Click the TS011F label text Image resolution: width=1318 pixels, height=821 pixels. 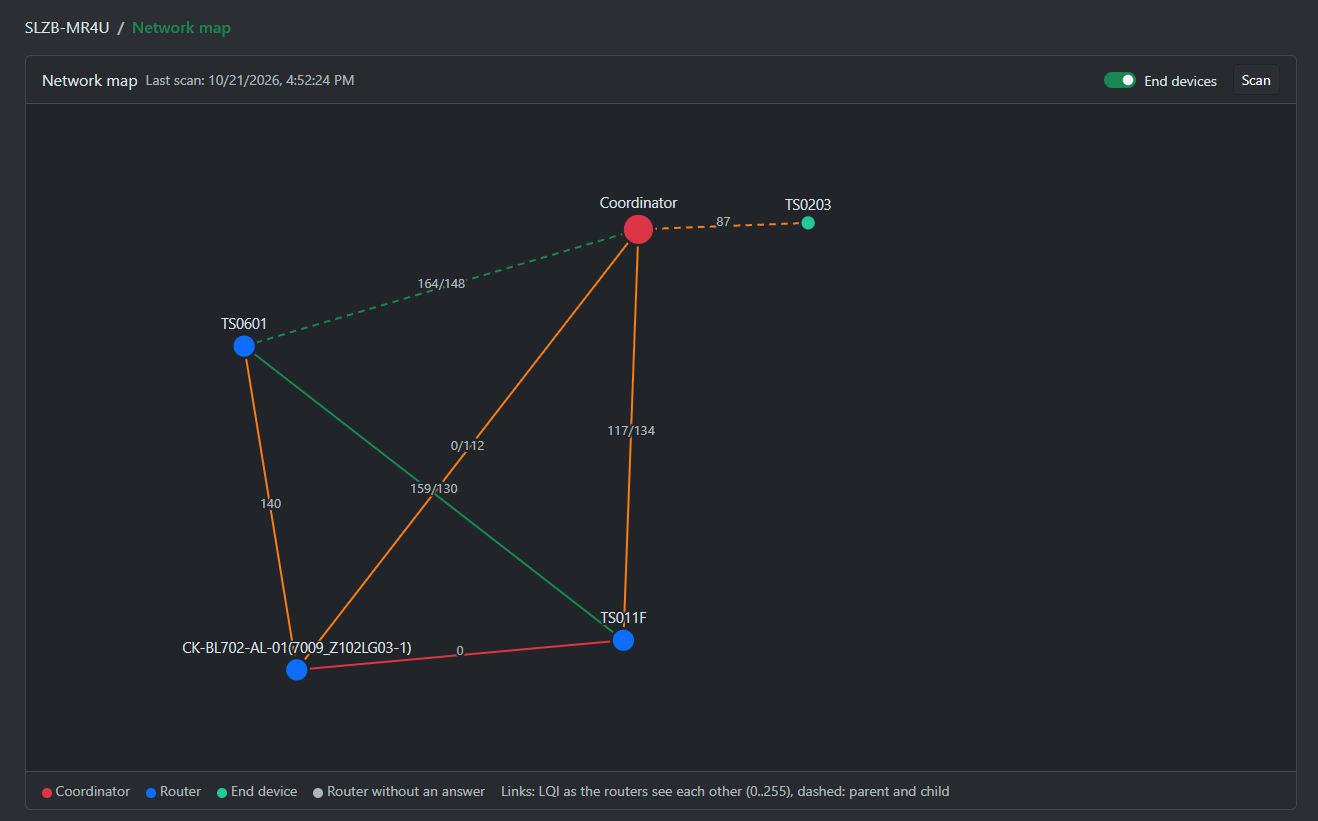click(x=623, y=617)
